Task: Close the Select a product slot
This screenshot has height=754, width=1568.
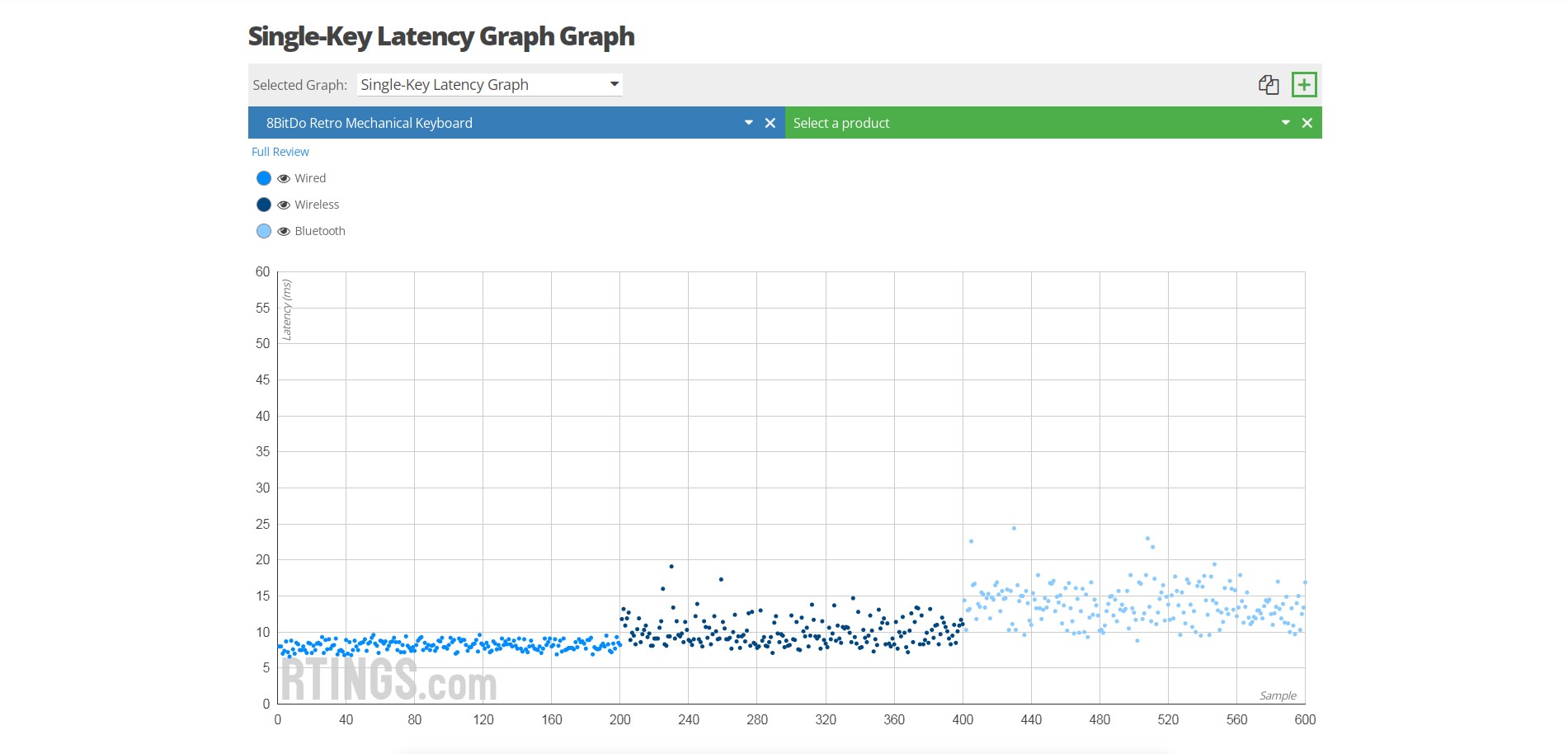Action: (1307, 123)
